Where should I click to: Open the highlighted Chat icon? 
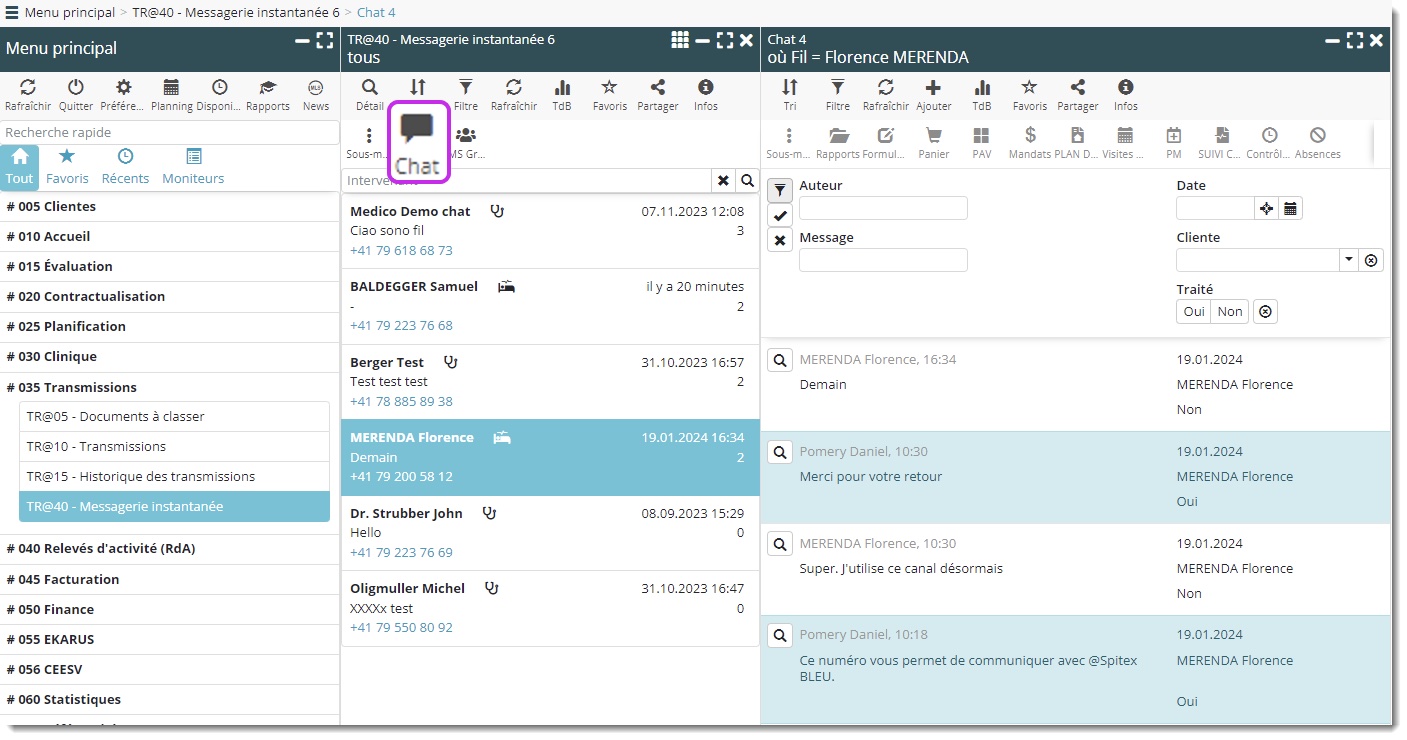[418, 141]
